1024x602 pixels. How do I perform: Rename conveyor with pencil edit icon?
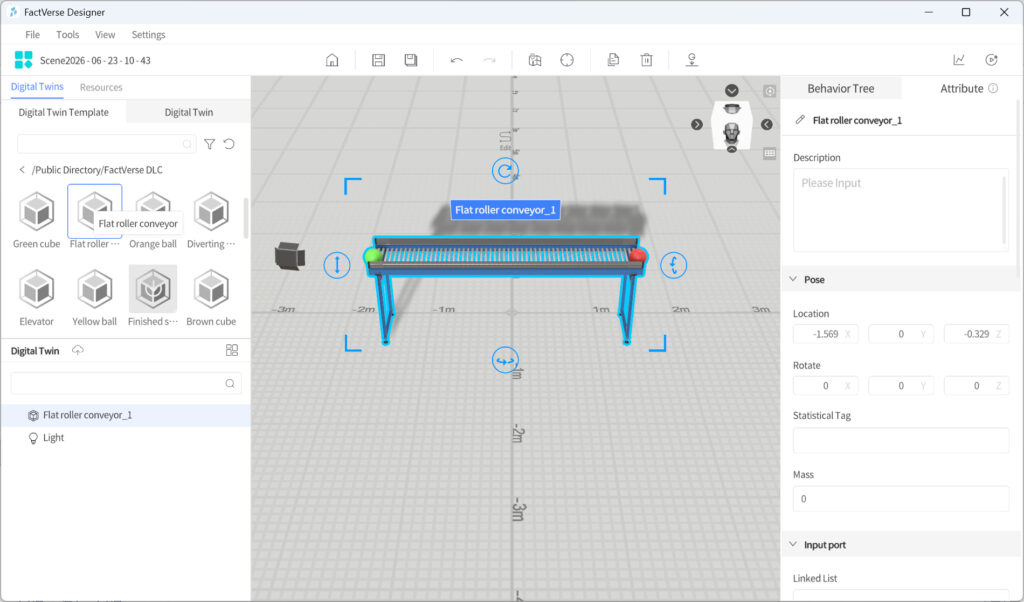click(x=800, y=120)
